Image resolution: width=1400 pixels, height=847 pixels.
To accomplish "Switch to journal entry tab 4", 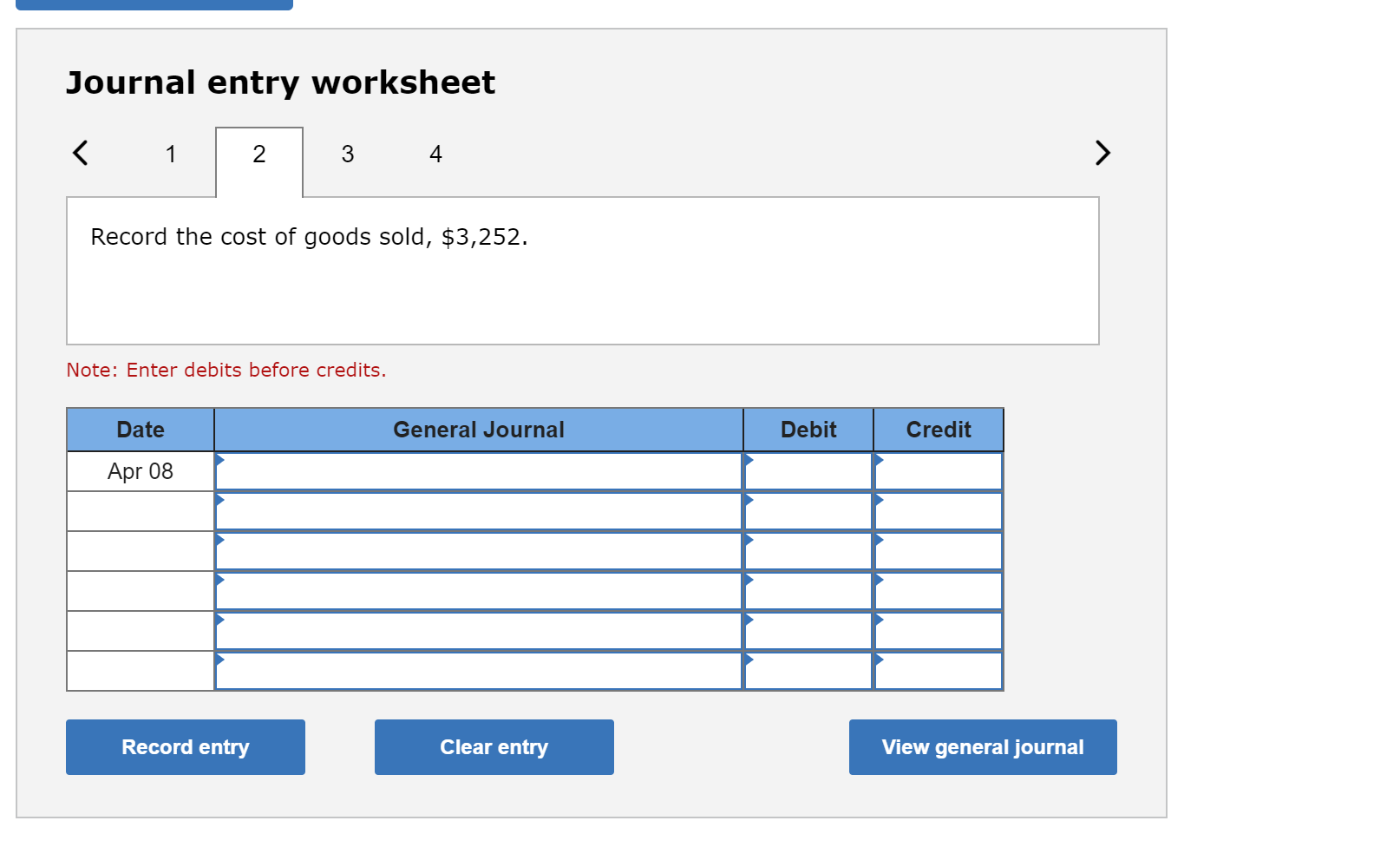I will point(435,154).
